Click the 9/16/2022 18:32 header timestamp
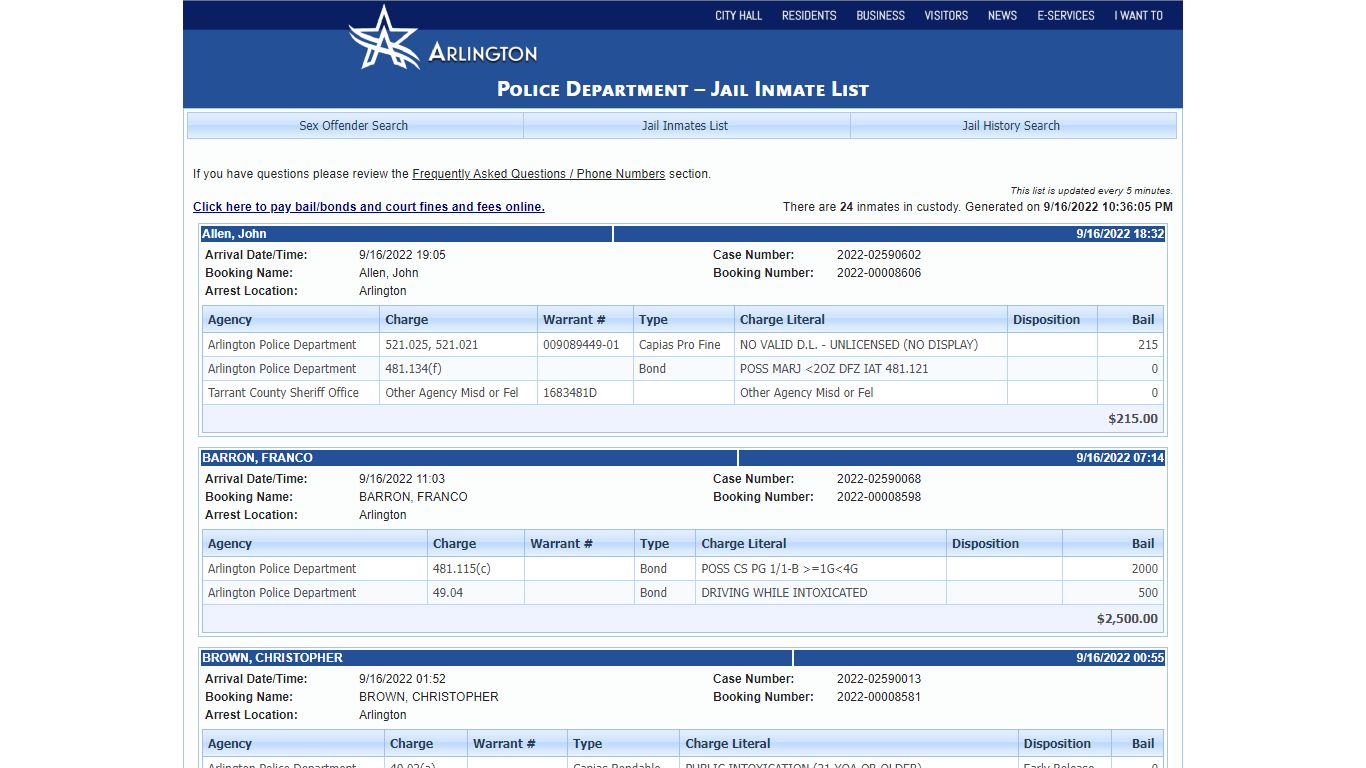This screenshot has height=768, width=1366. click(1120, 234)
